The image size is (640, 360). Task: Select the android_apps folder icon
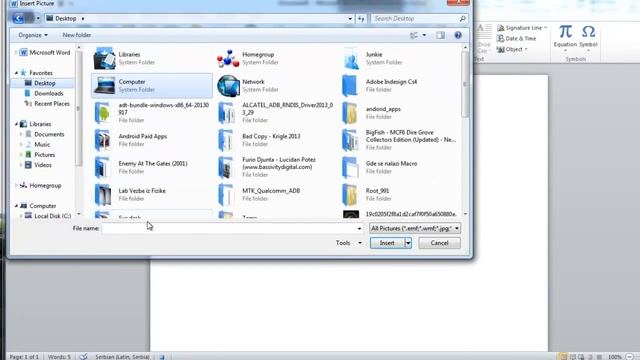pyautogui.click(x=350, y=113)
